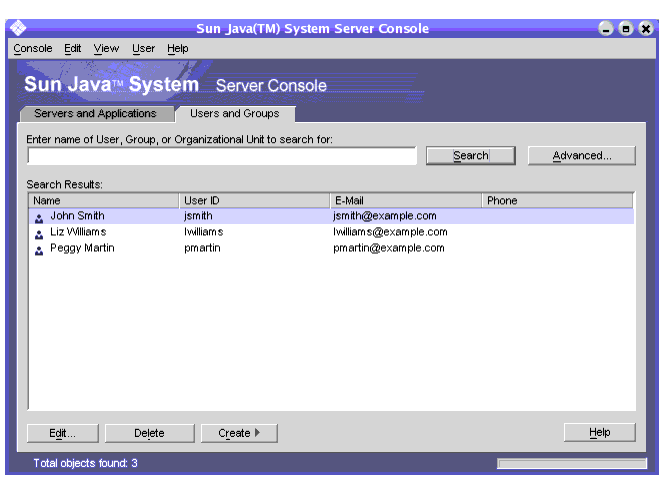Open the Help menu
This screenshot has width=665, height=494.
pyautogui.click(x=177, y=48)
